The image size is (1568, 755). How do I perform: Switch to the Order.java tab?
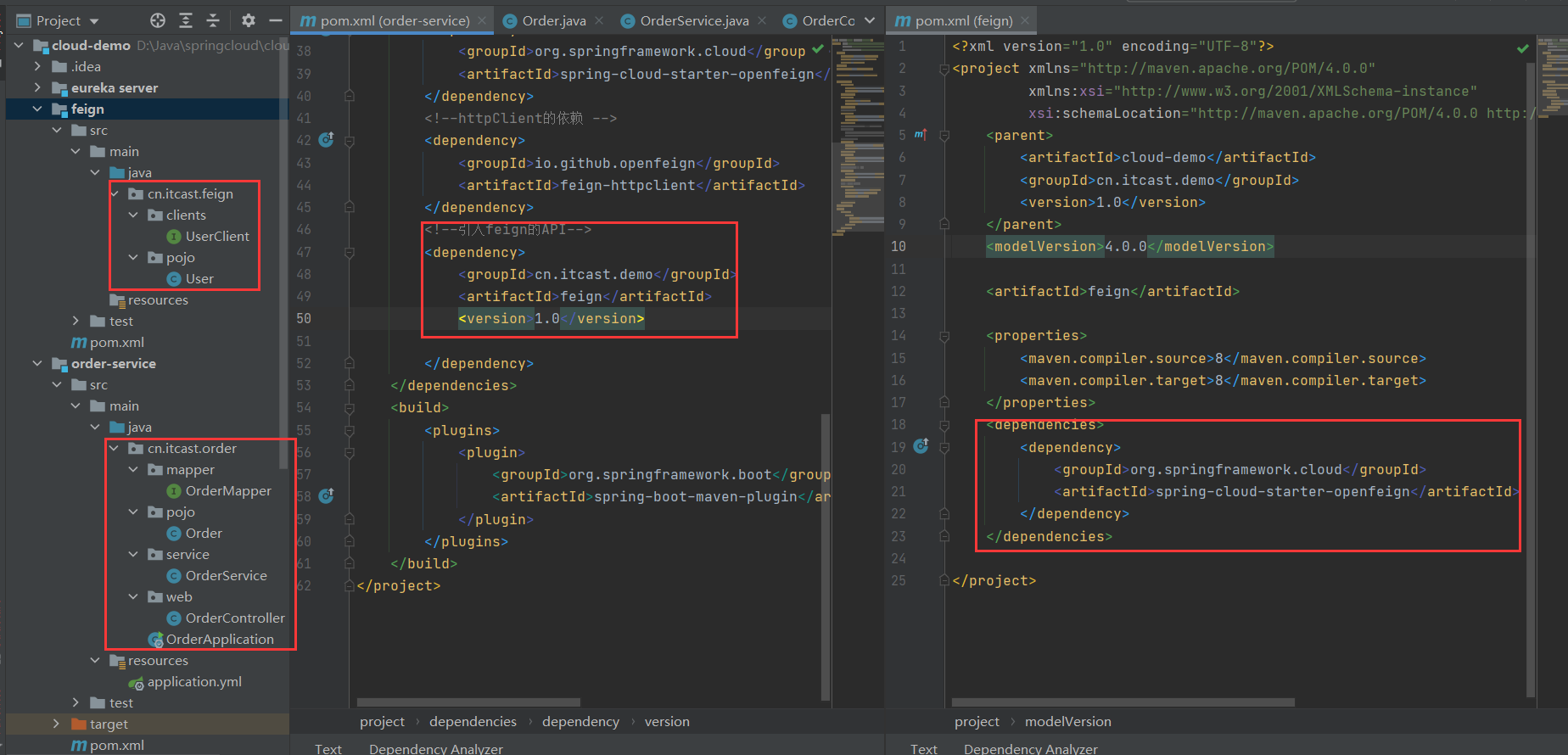(x=553, y=20)
